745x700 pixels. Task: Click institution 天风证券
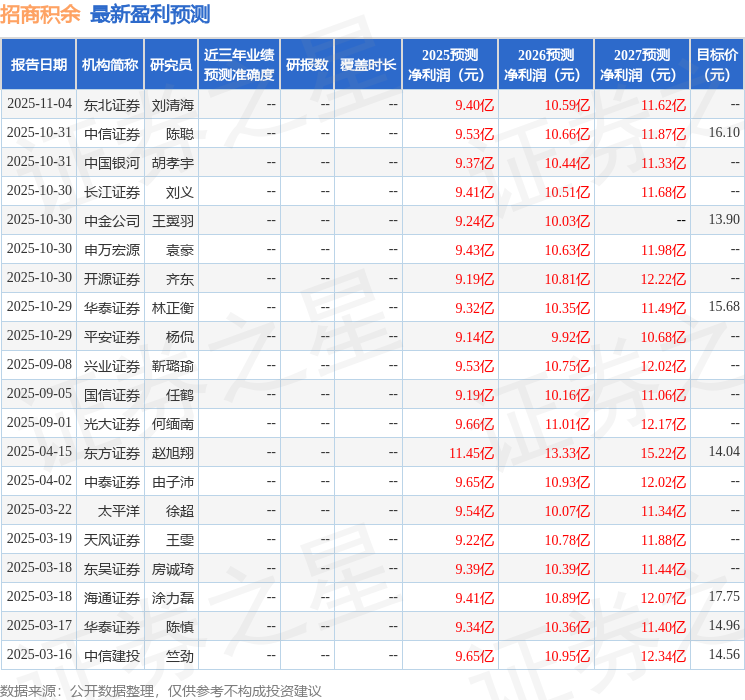[x=112, y=540]
